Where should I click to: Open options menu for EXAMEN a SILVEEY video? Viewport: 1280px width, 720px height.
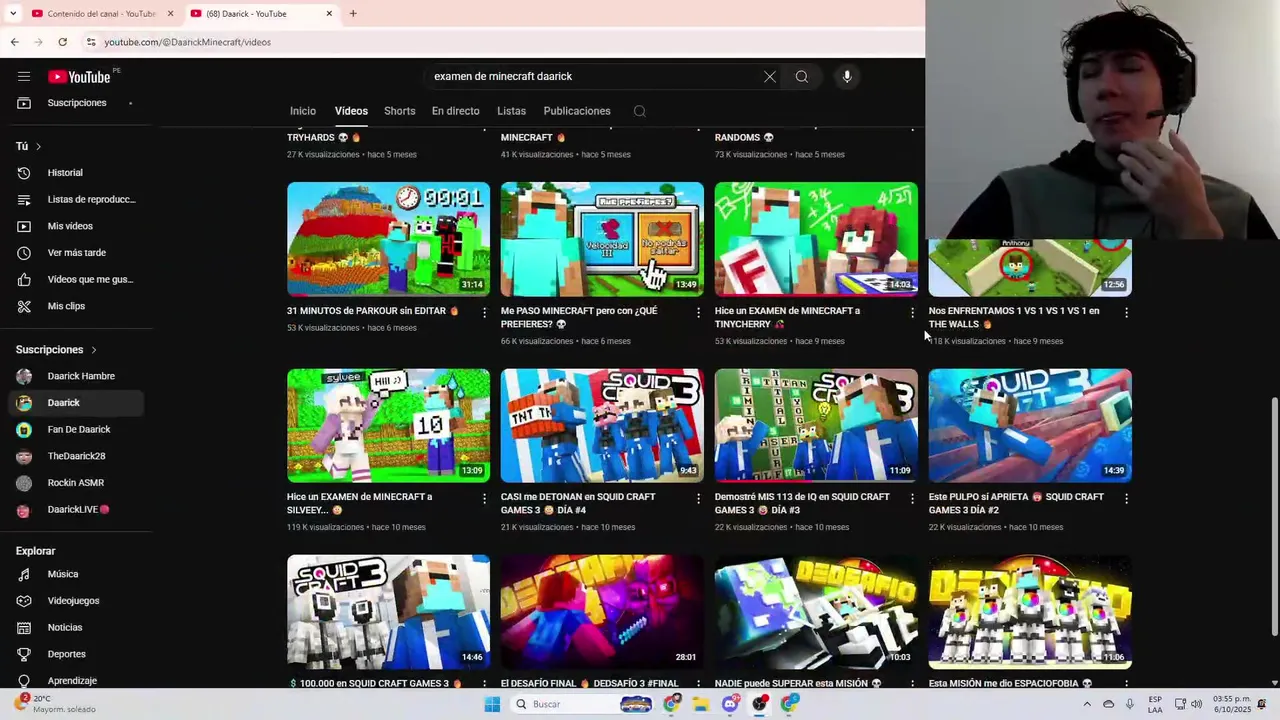(485, 499)
